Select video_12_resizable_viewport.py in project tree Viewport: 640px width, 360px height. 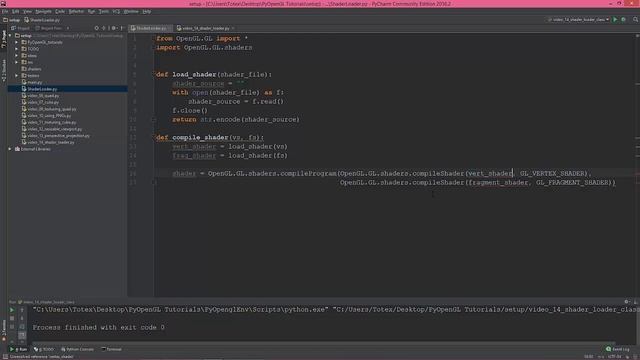click(52, 129)
